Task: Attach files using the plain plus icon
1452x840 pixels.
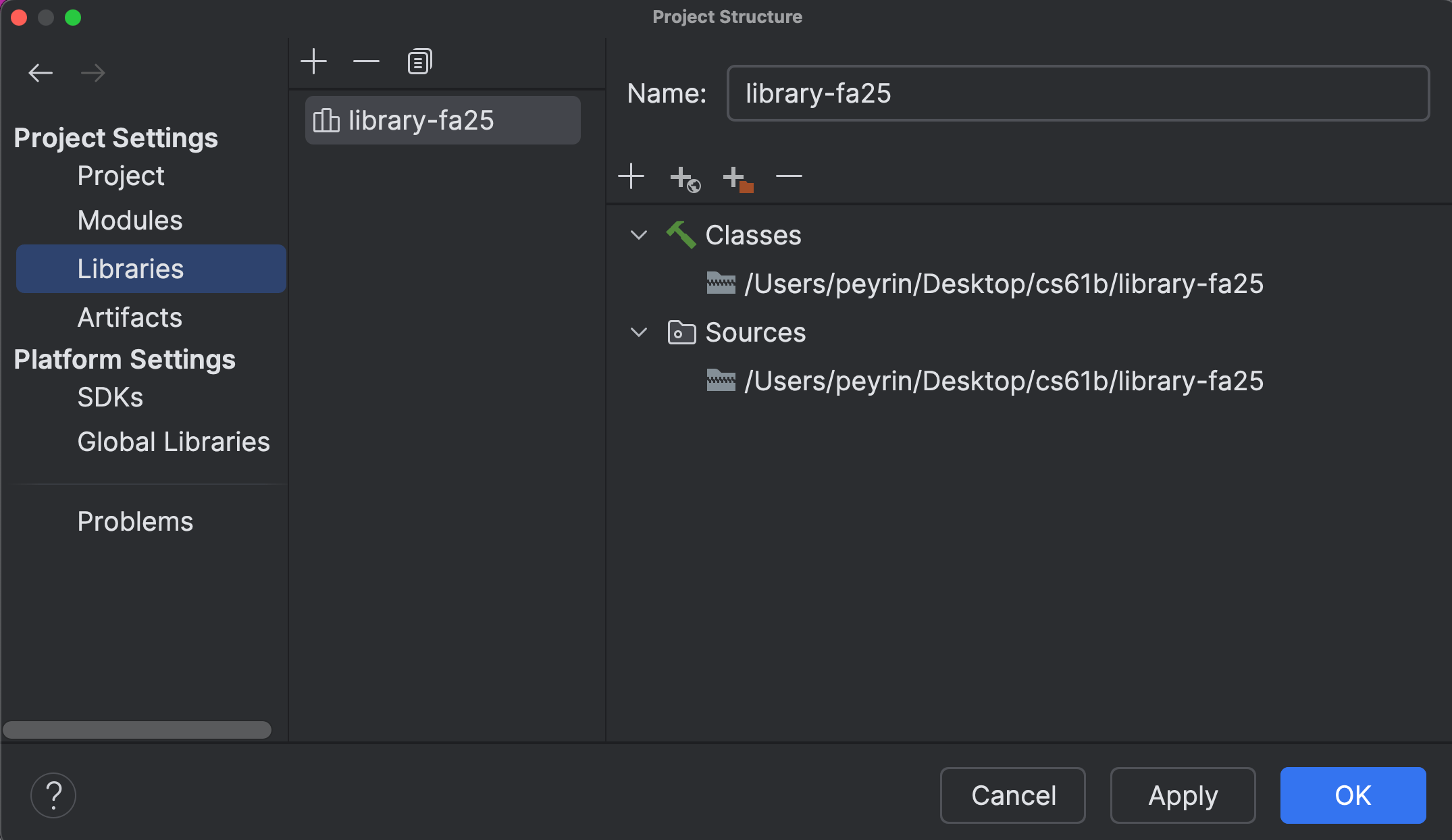Action: pyautogui.click(x=631, y=176)
